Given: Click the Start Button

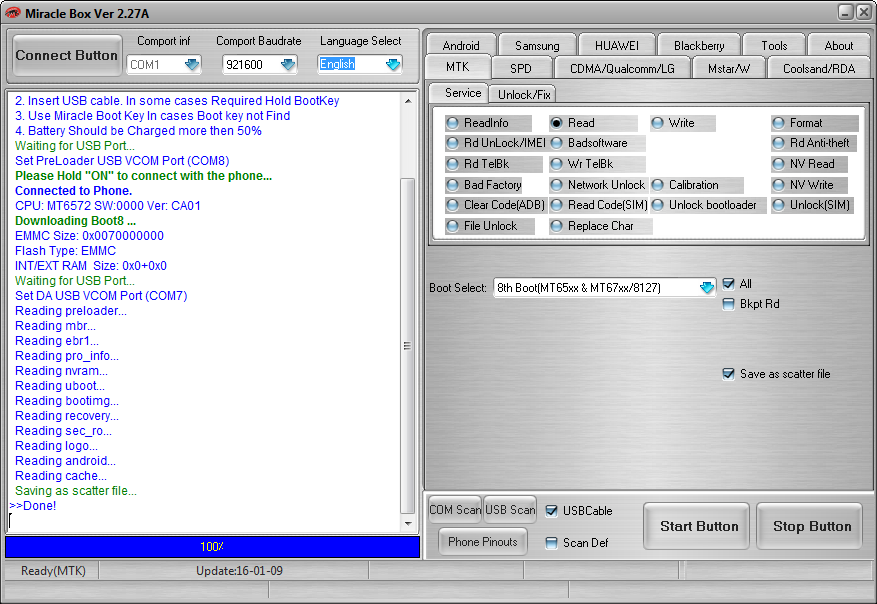Looking at the screenshot, I should 696,526.
